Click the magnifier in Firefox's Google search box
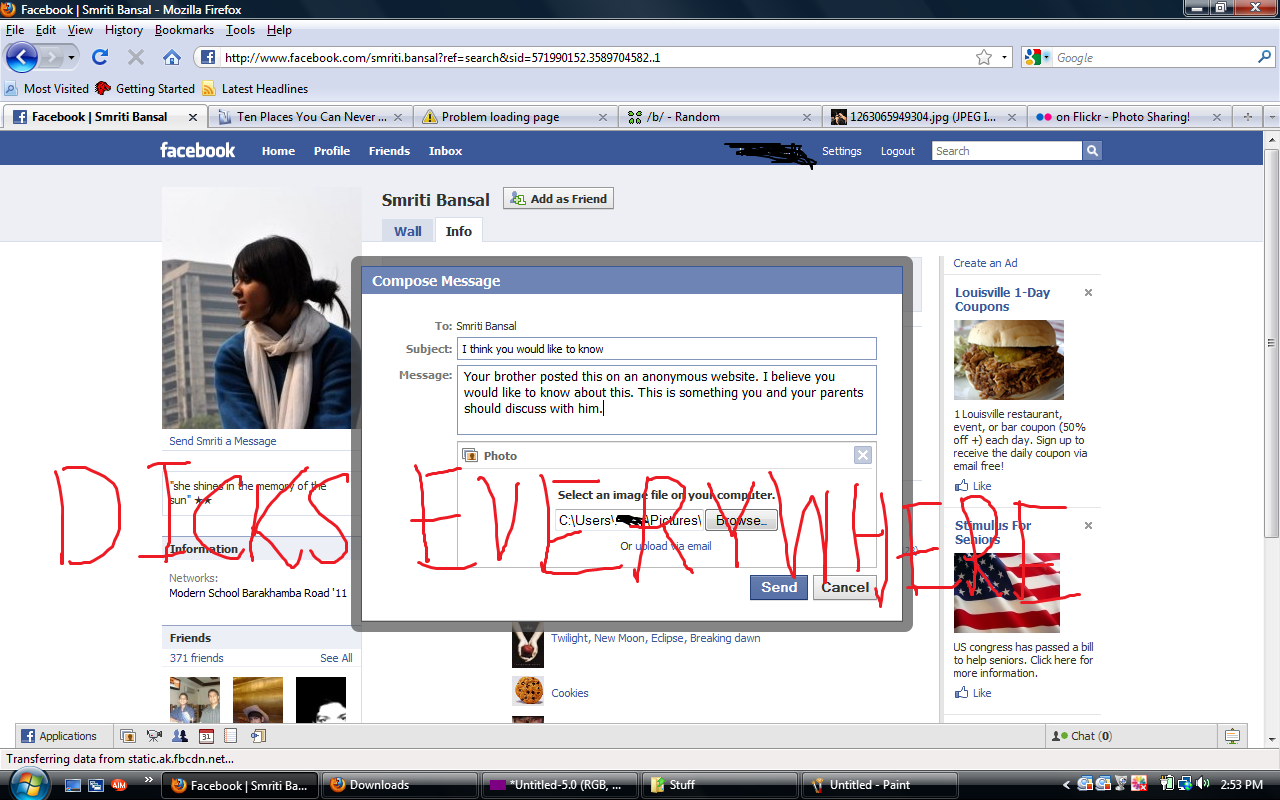 (1265, 57)
